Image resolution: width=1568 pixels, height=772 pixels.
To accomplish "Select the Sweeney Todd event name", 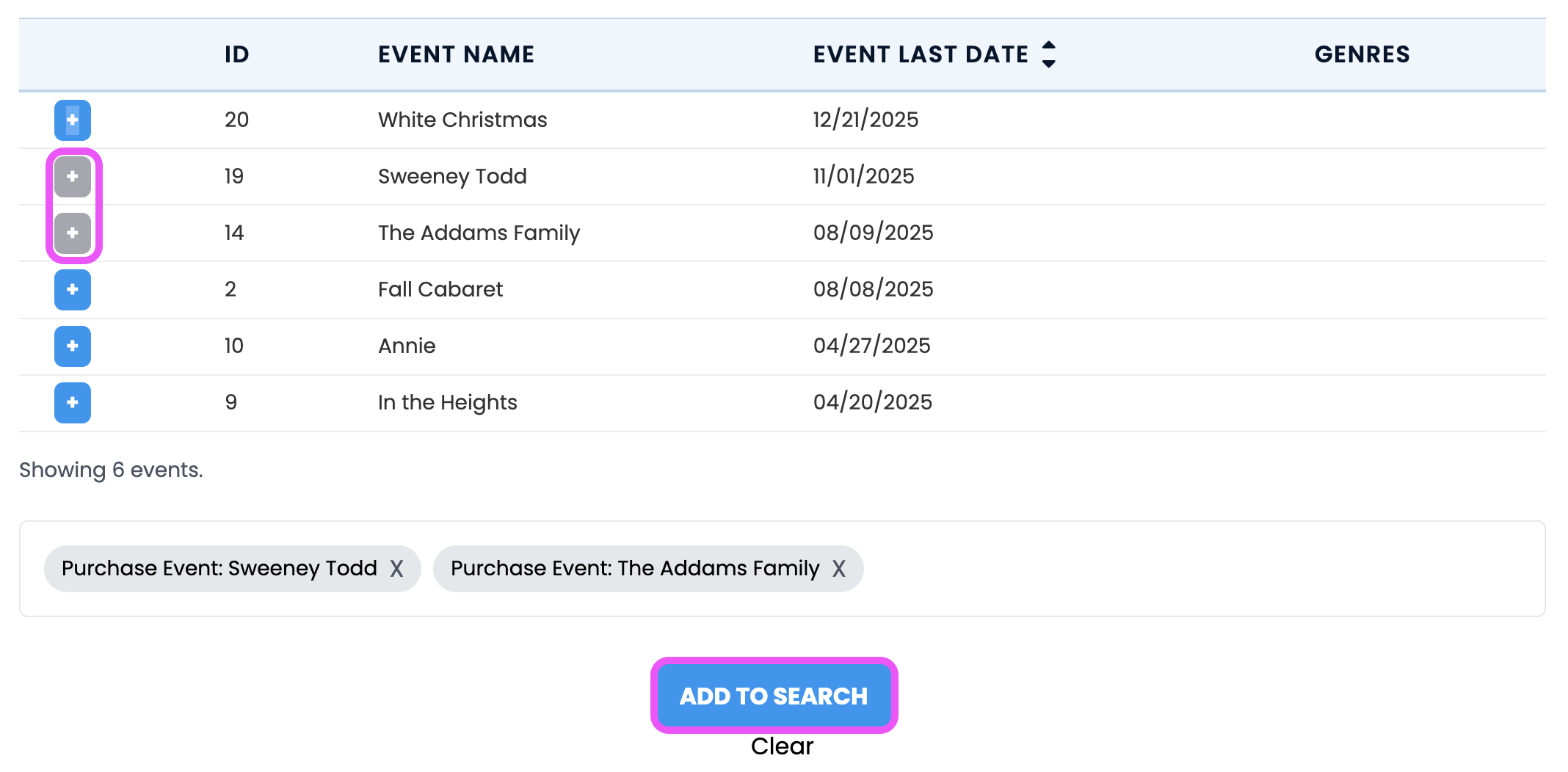I will point(452,176).
